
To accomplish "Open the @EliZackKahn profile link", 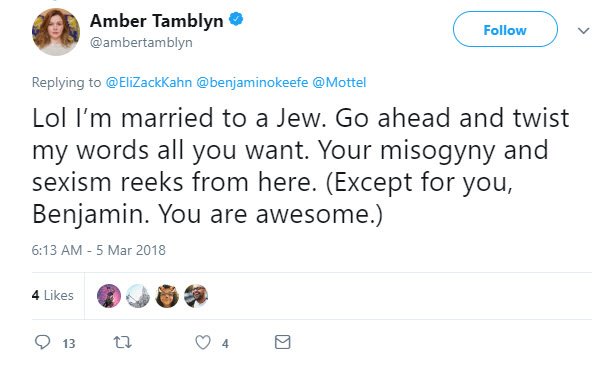I will (x=149, y=83).
